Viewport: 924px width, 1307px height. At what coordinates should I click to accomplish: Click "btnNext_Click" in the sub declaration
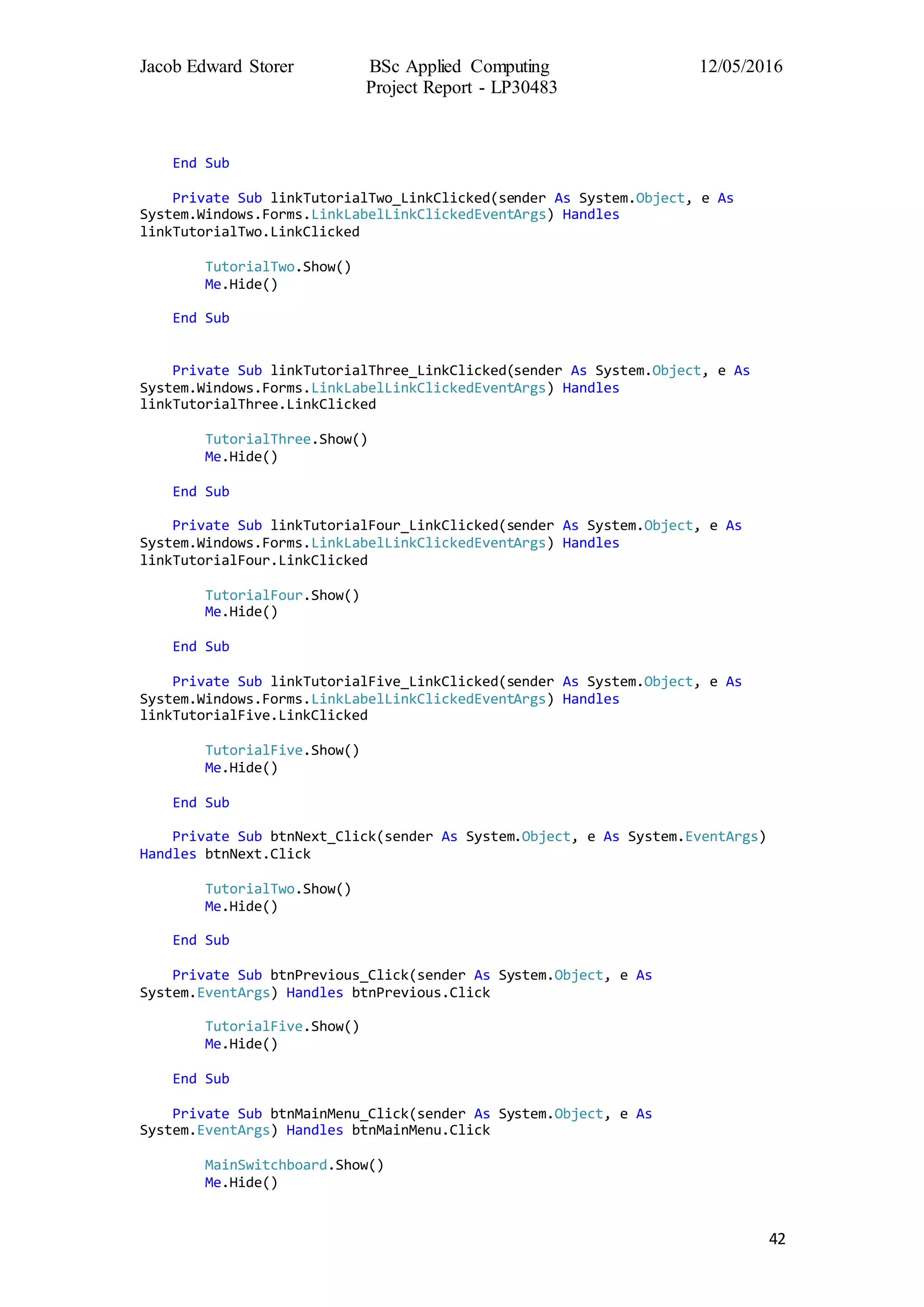(x=323, y=836)
